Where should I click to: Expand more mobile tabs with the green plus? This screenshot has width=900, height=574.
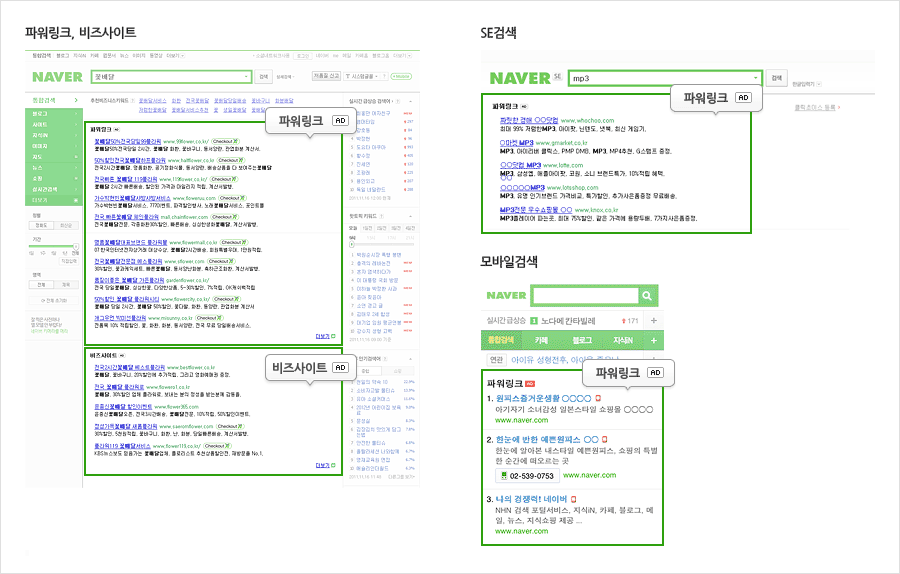point(654,340)
